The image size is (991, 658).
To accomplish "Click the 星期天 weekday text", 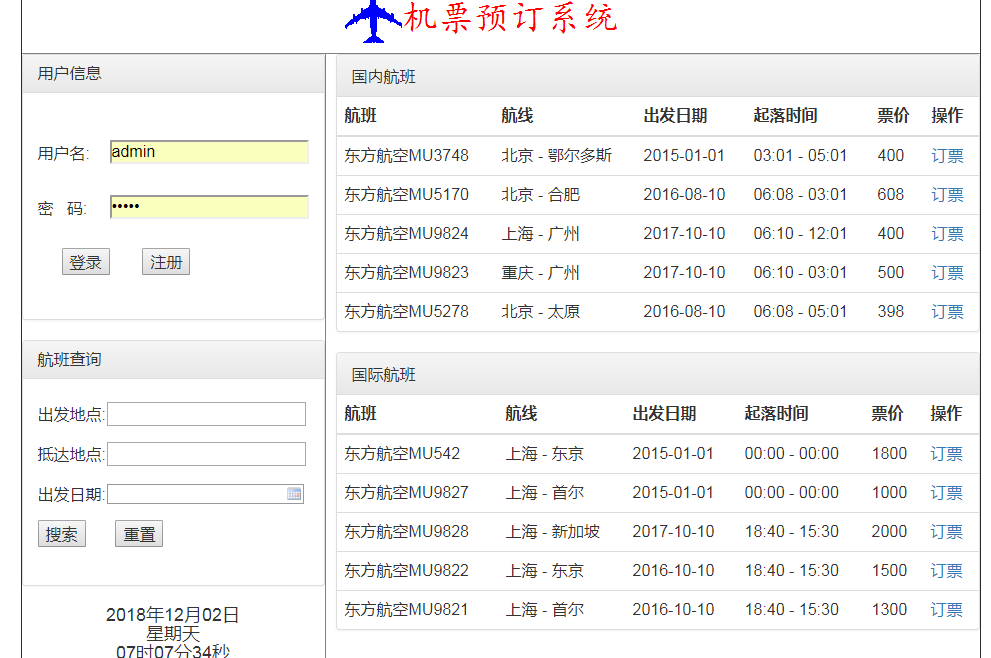I will point(173,633).
